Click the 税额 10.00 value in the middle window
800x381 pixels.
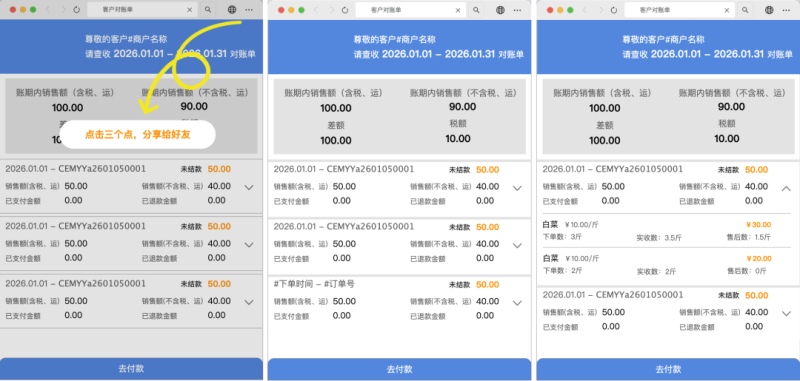tap(458, 139)
